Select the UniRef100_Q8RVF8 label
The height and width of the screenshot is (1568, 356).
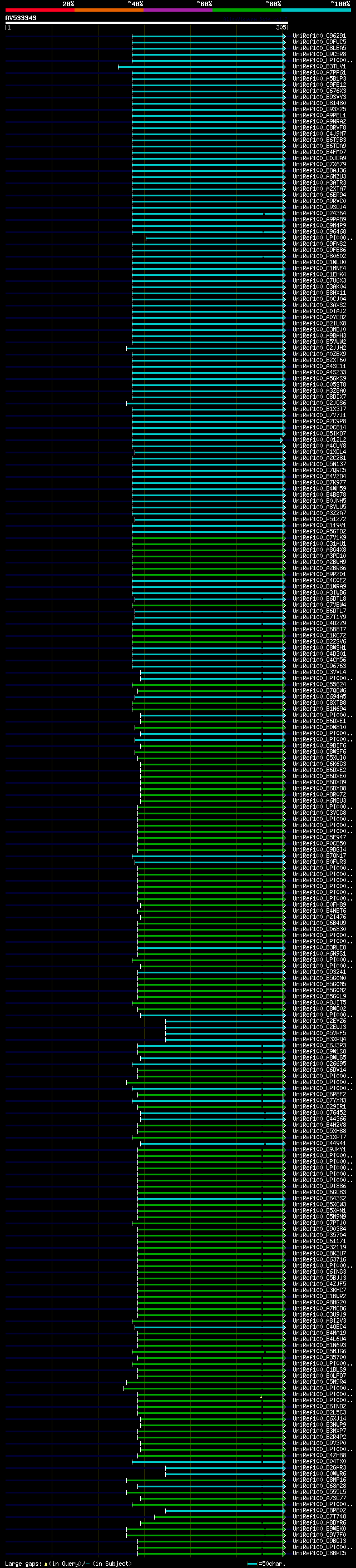click(x=319, y=127)
